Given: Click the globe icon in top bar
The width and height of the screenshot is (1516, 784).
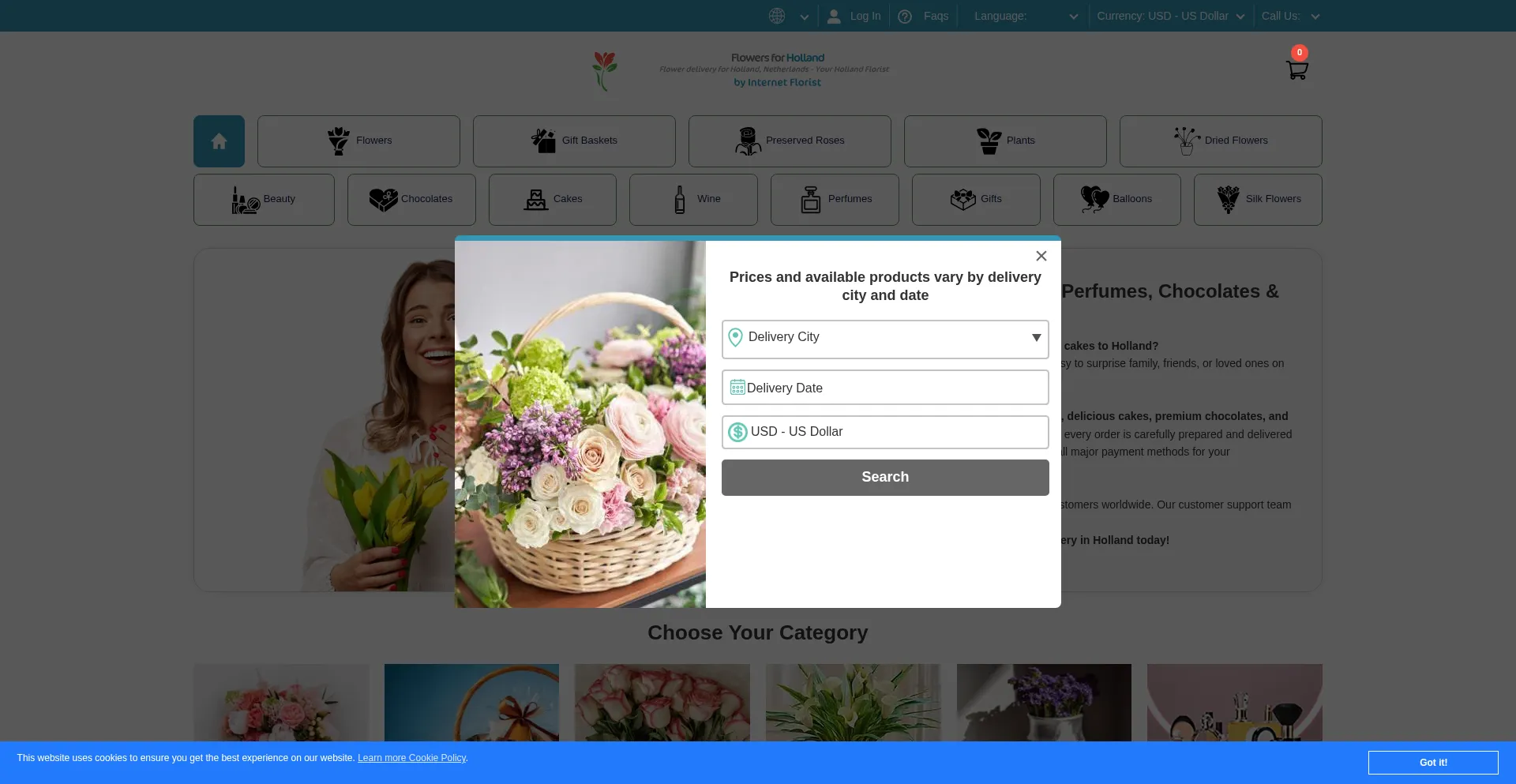Looking at the screenshot, I should coord(777,16).
